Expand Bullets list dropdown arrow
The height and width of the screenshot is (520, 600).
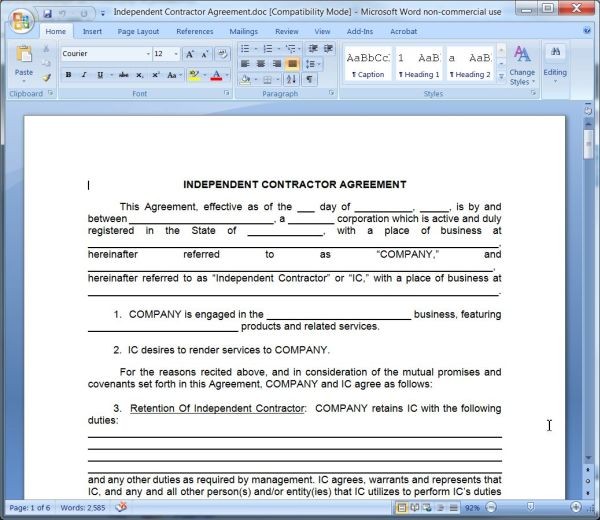pos(256,49)
